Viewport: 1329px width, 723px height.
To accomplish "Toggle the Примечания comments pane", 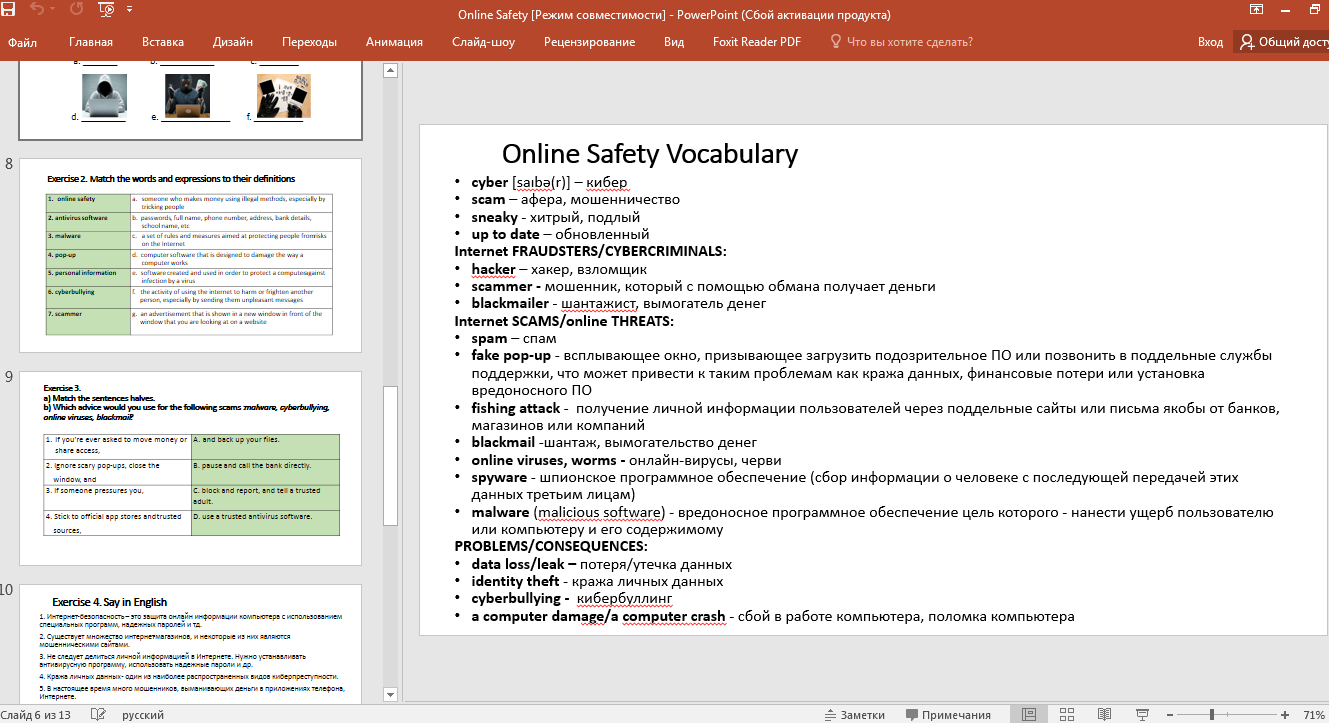I will point(948,714).
